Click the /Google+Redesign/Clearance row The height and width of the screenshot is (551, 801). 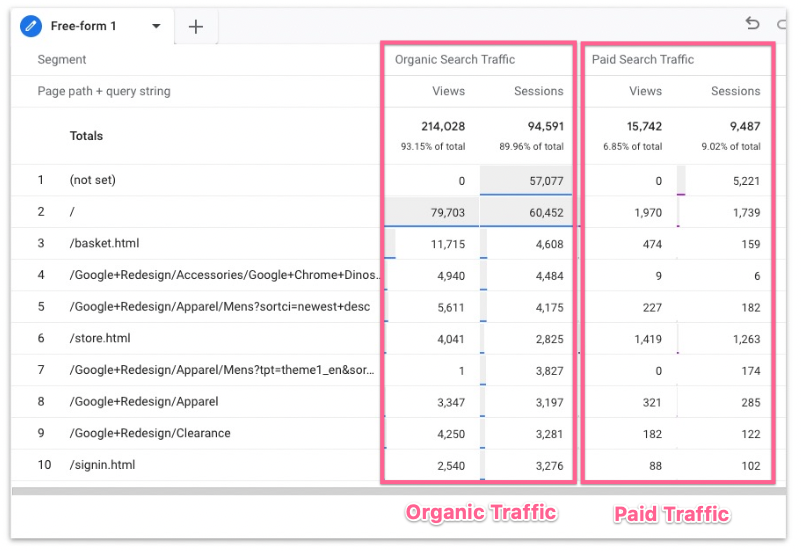[x=150, y=433]
